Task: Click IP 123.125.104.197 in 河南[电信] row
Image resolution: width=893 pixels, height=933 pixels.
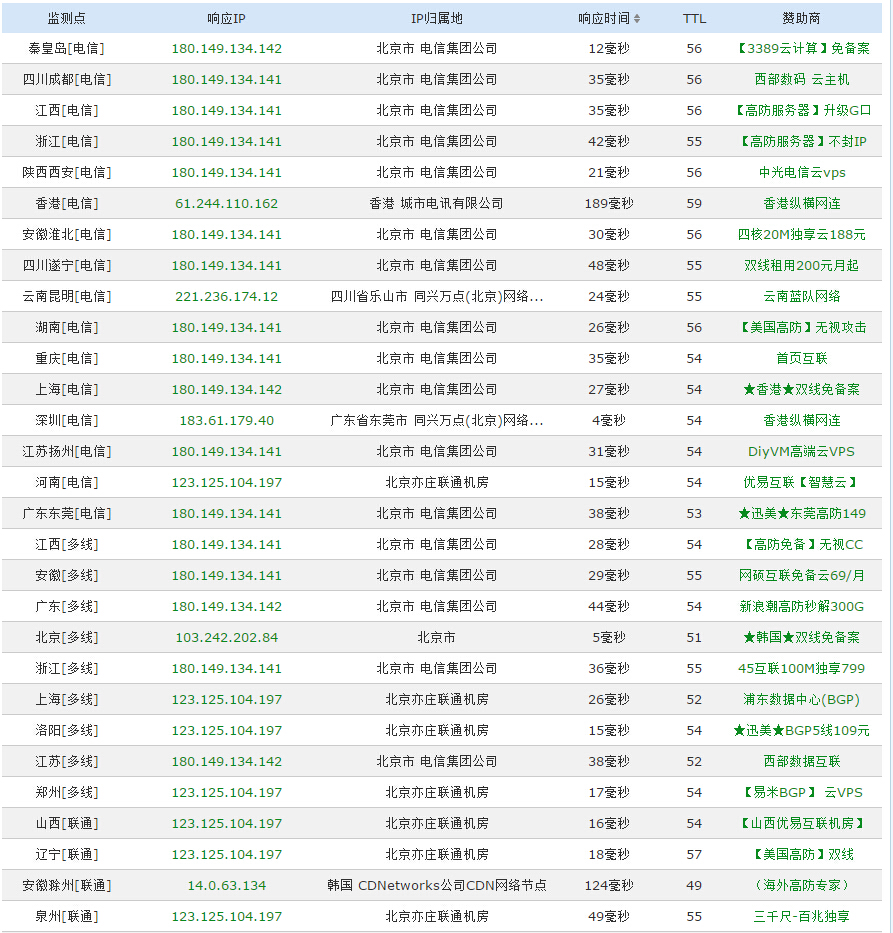Action: tap(227, 483)
